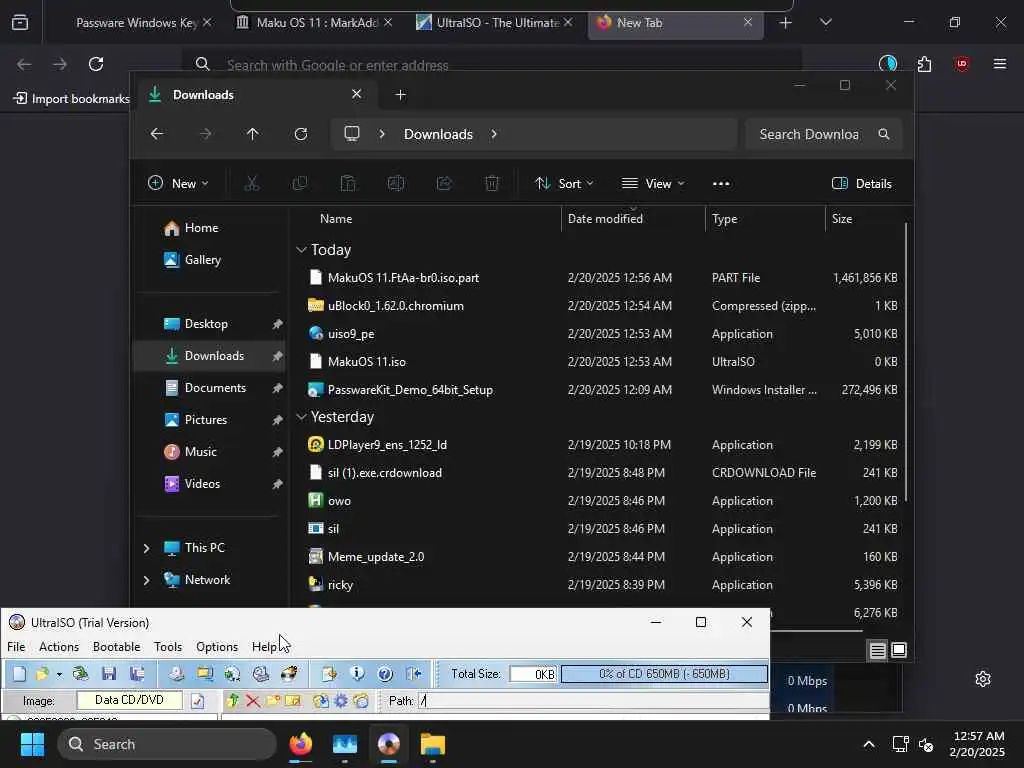Viewport: 1024px width, 768px height.
Task: Open the dropdown arrow beside UltraISO Open icon
Action: click(59, 674)
